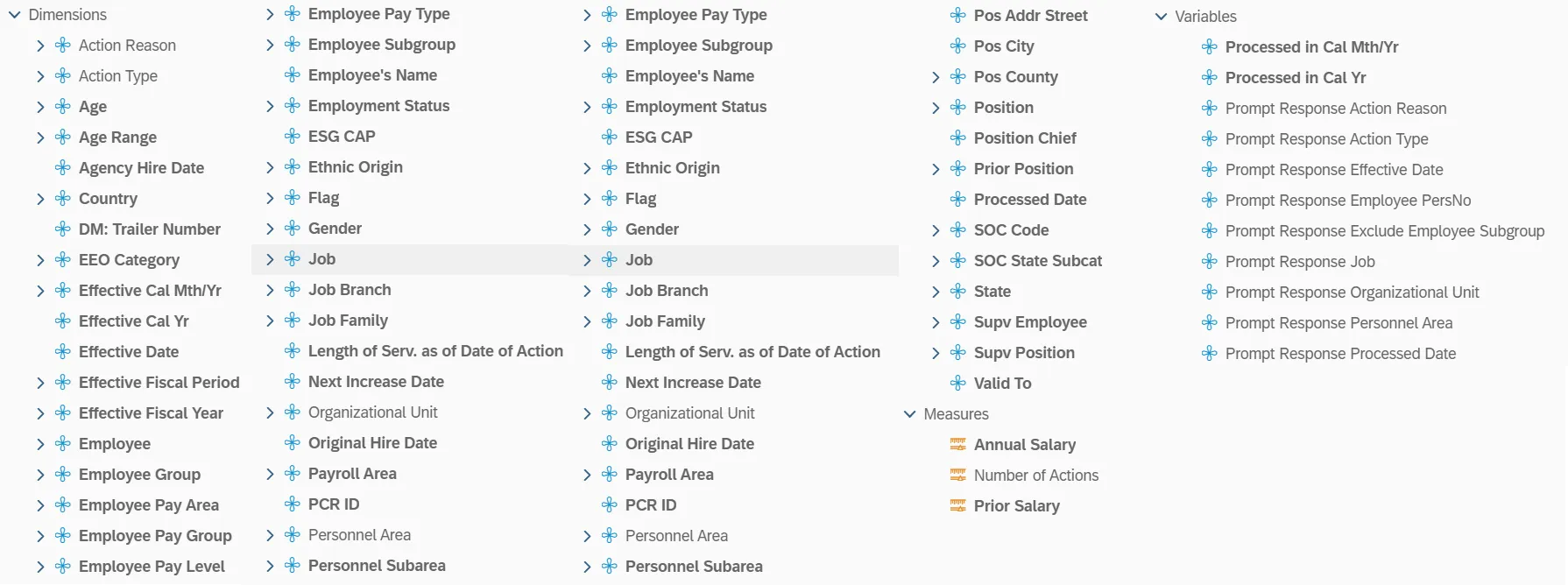
Task: Select Prompt Response Organizational Unit variable
Action: (x=1352, y=292)
